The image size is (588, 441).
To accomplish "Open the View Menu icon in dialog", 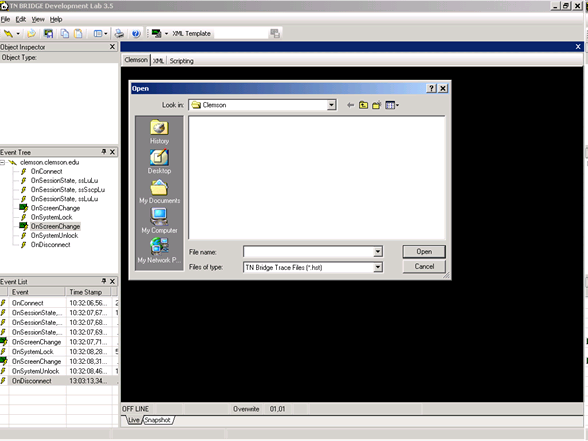I will coord(392,105).
